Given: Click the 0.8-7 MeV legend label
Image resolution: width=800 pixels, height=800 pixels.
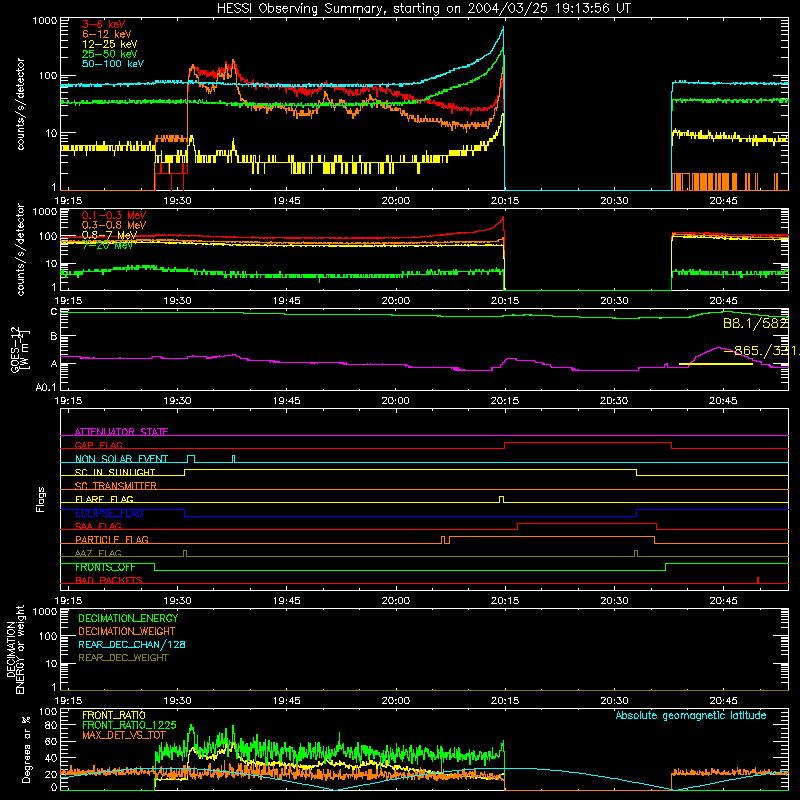Looking at the screenshot, I should click(x=109, y=235).
